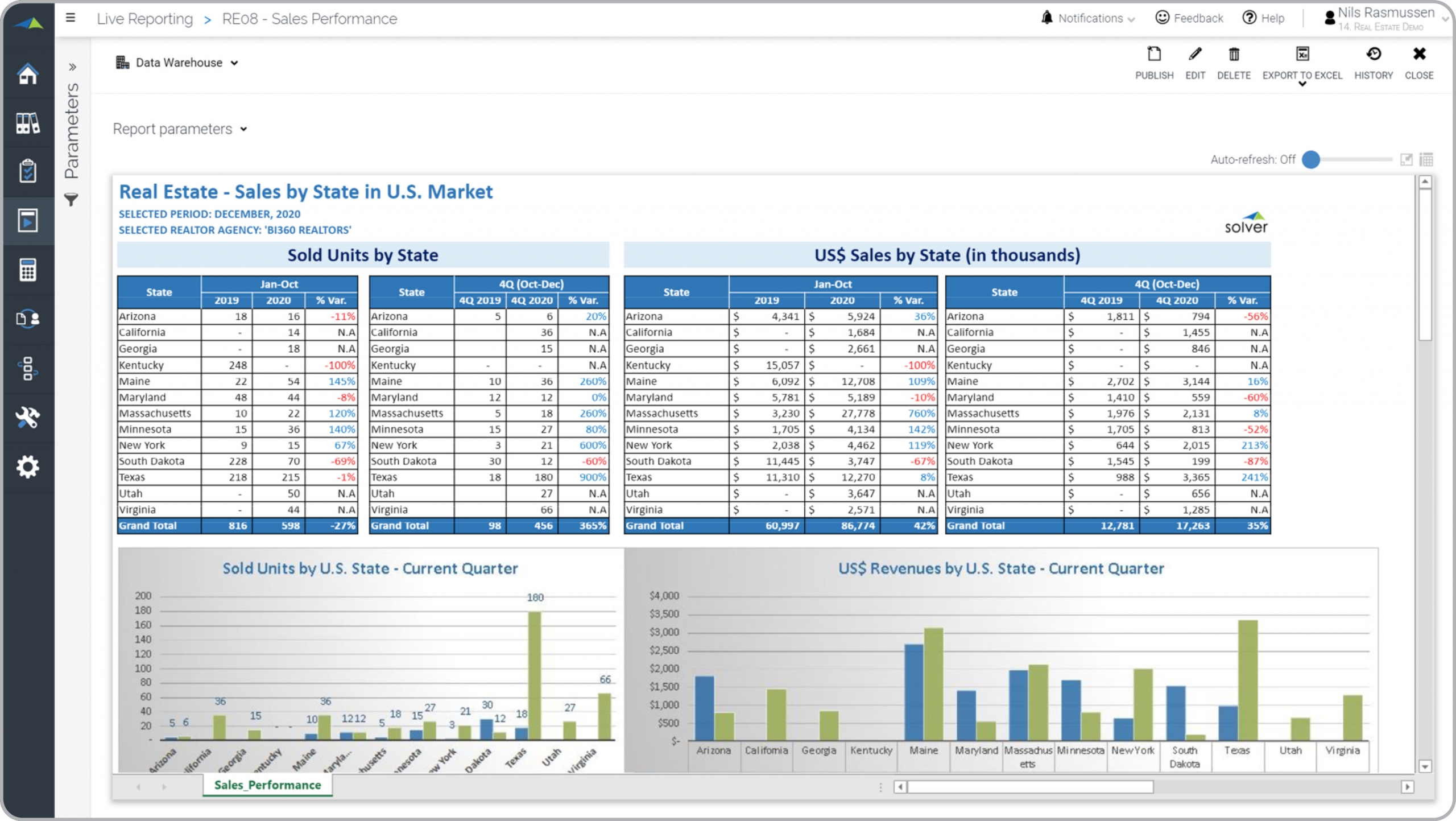
Task: Open the workflow assignments icon
Action: [x=28, y=370]
